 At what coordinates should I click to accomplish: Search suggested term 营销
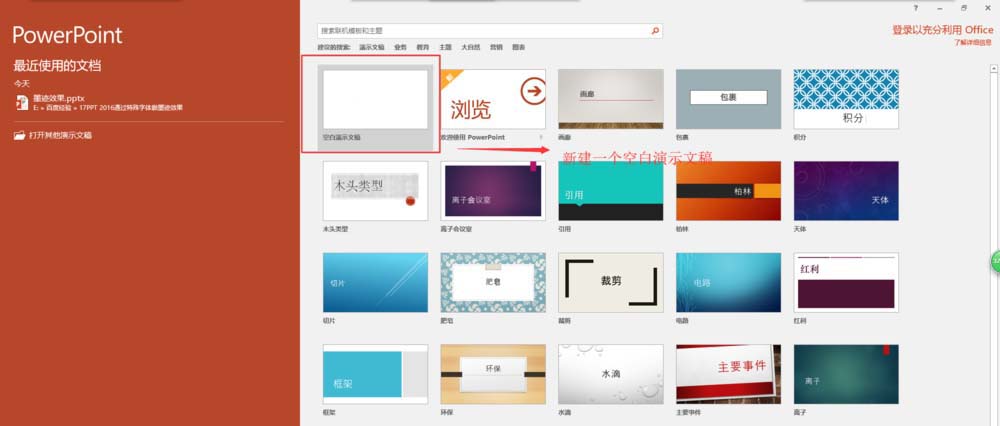496,47
